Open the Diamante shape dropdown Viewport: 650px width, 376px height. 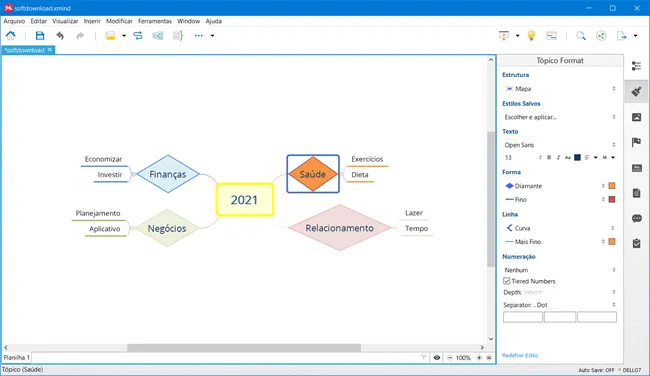pos(554,186)
